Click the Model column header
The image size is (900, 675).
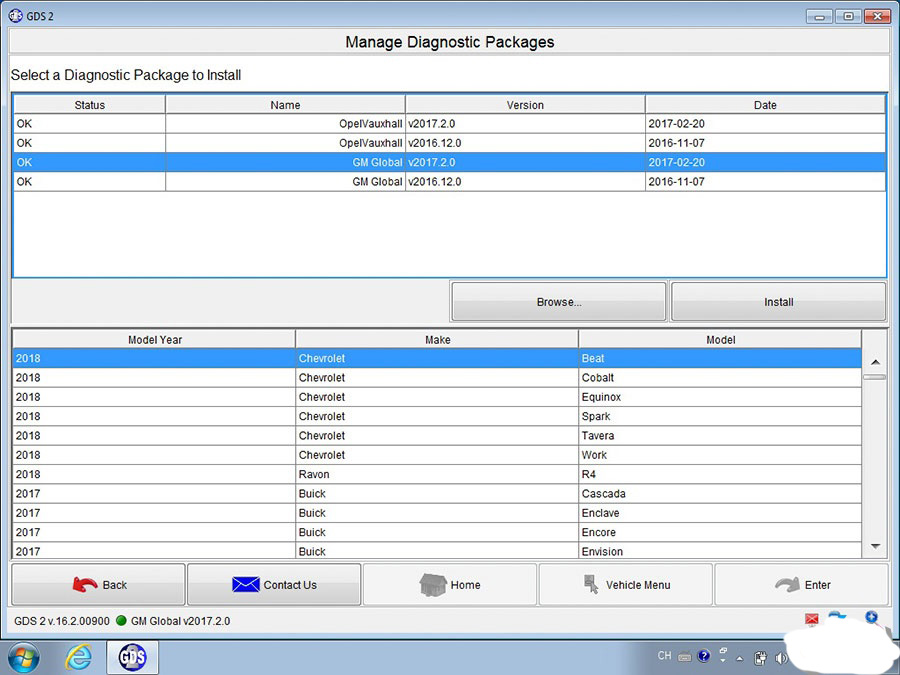click(x=720, y=339)
